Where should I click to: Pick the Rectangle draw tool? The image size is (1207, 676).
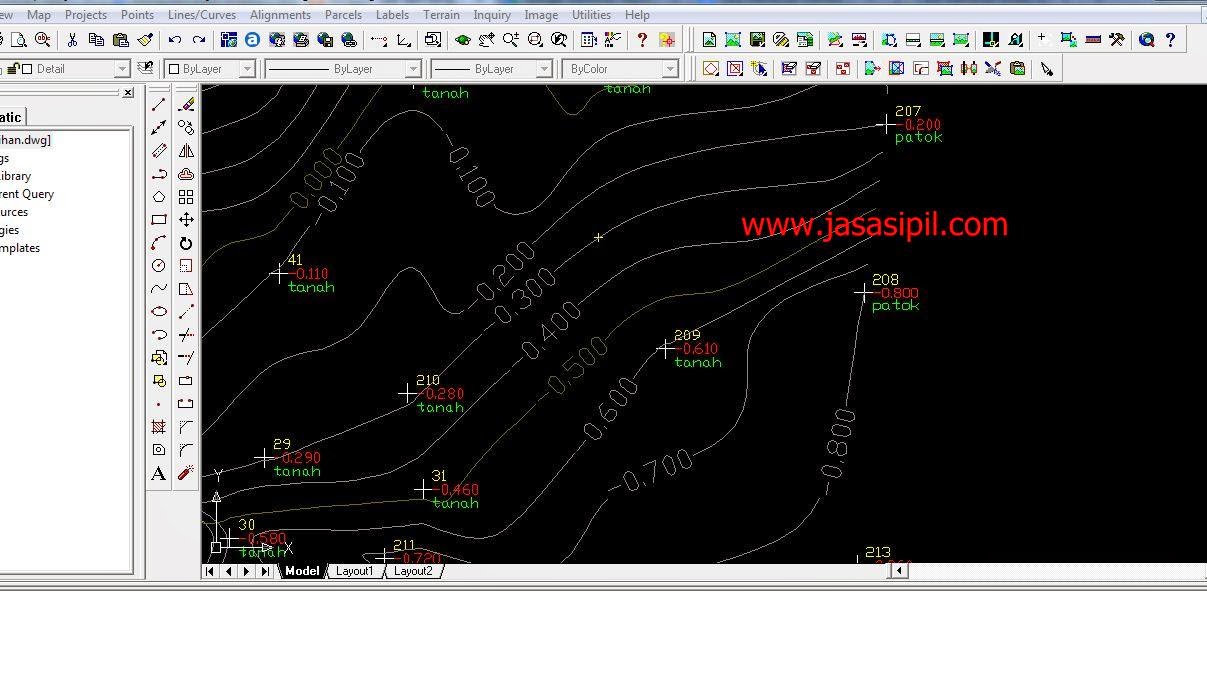[159, 220]
